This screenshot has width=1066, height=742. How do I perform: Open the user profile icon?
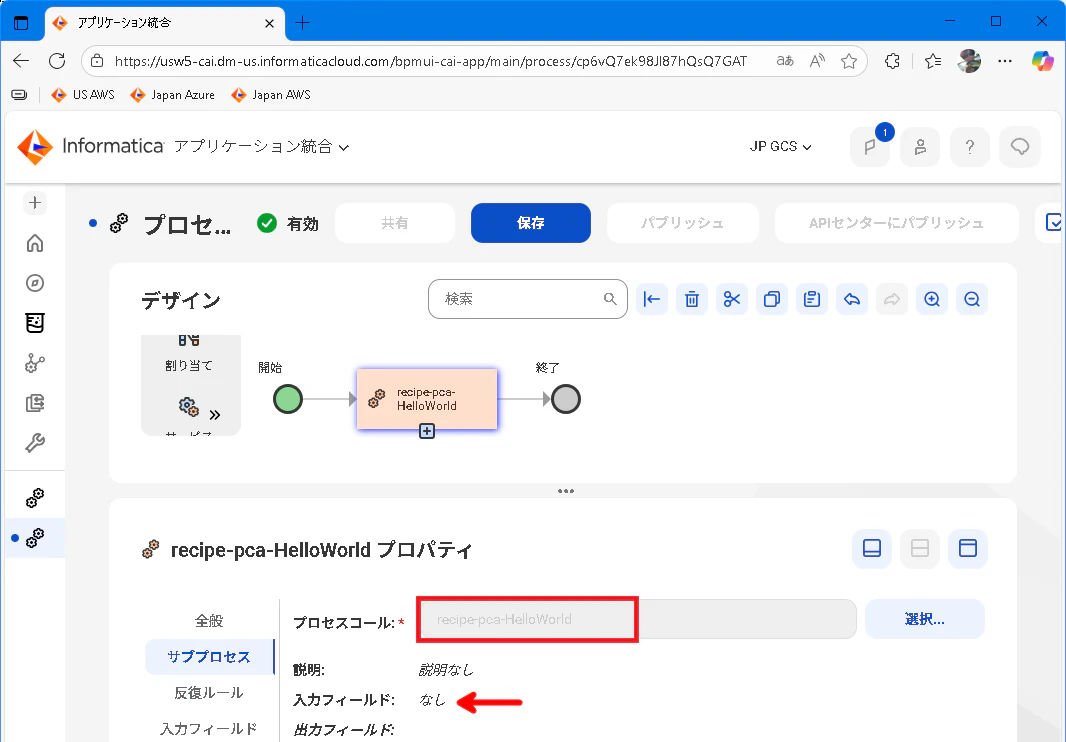(920, 147)
